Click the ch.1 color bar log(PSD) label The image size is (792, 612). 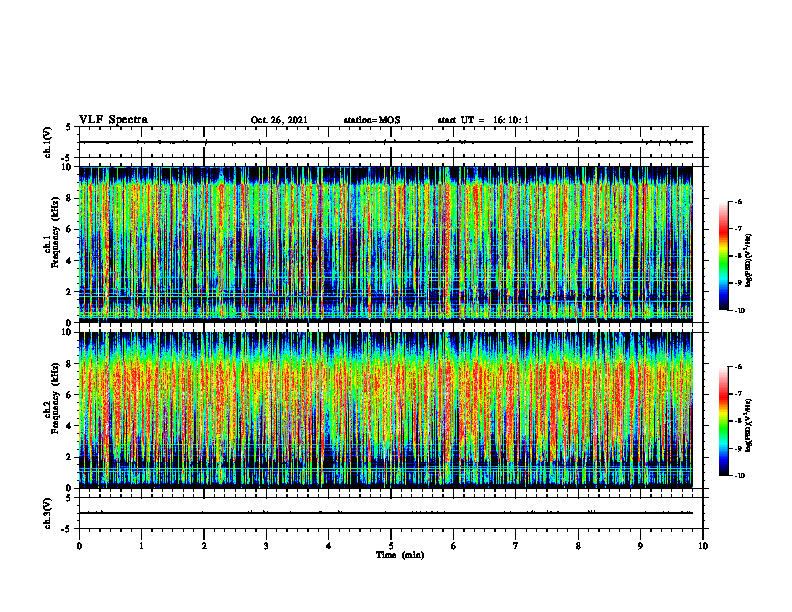coord(749,260)
